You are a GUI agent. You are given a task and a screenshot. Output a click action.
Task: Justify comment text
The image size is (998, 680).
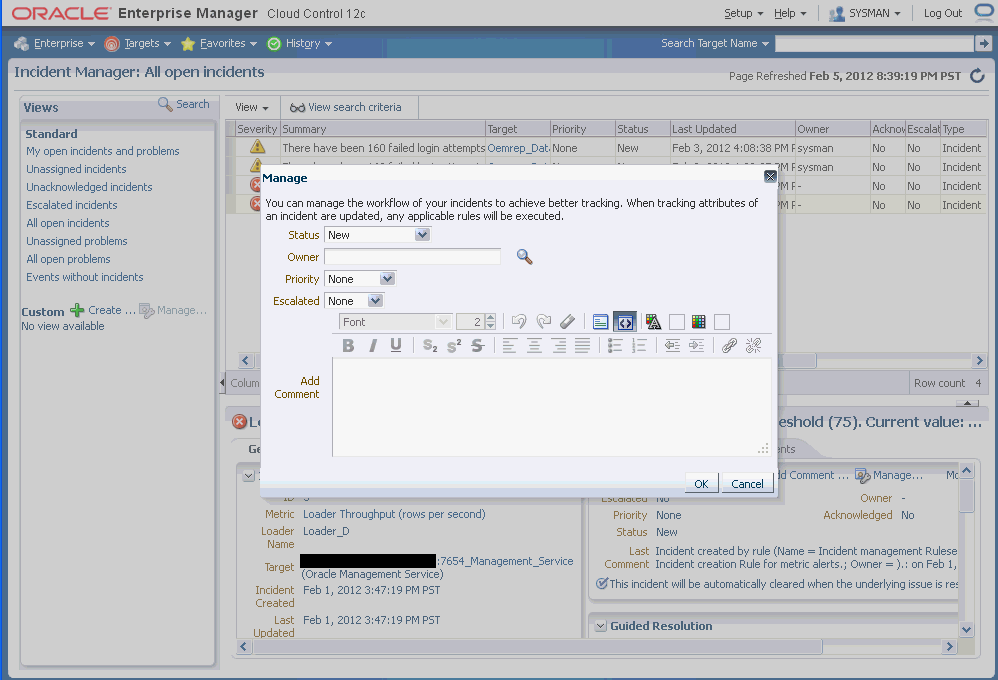582,346
